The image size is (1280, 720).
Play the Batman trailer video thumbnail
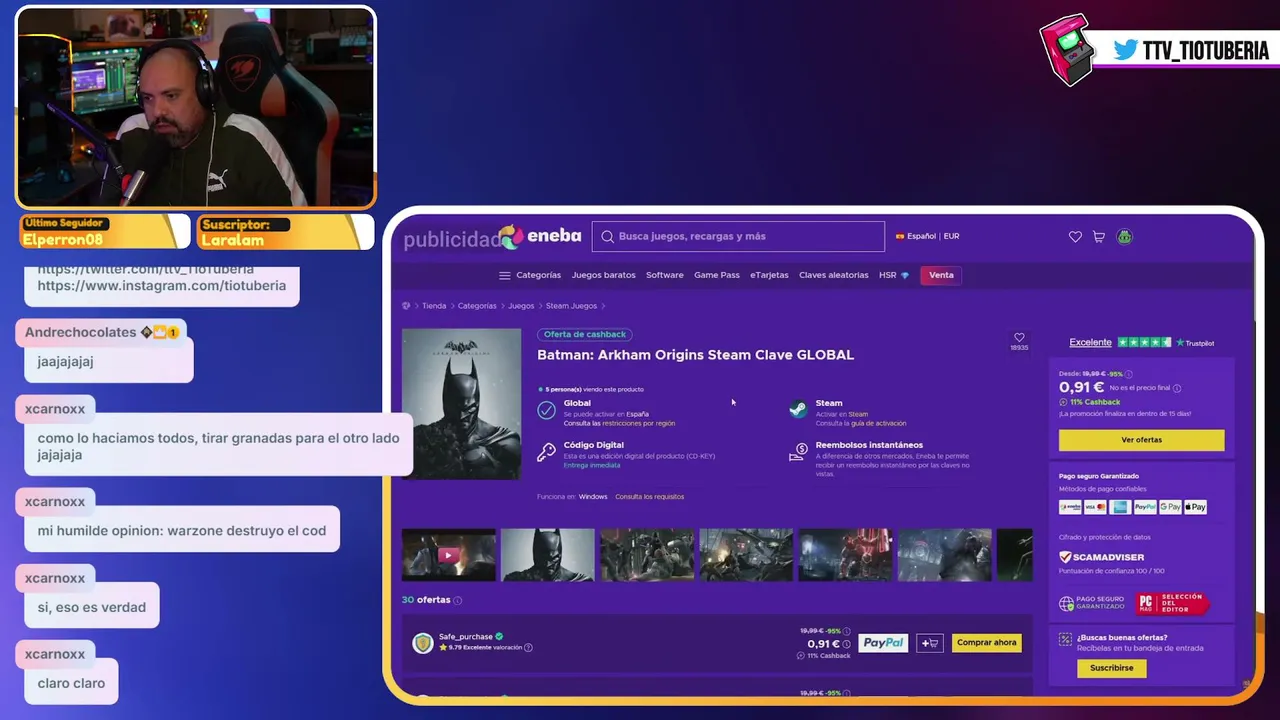[448, 555]
